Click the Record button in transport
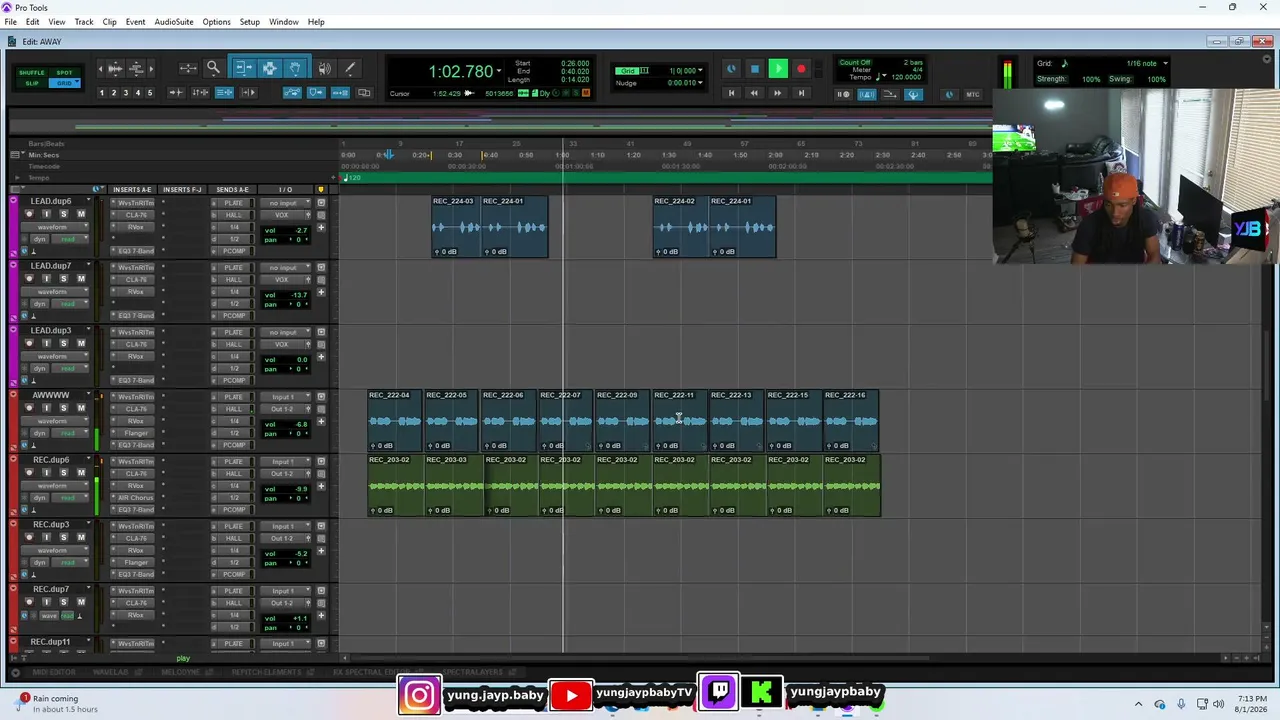Viewport: 1280px width, 720px height. click(x=801, y=69)
